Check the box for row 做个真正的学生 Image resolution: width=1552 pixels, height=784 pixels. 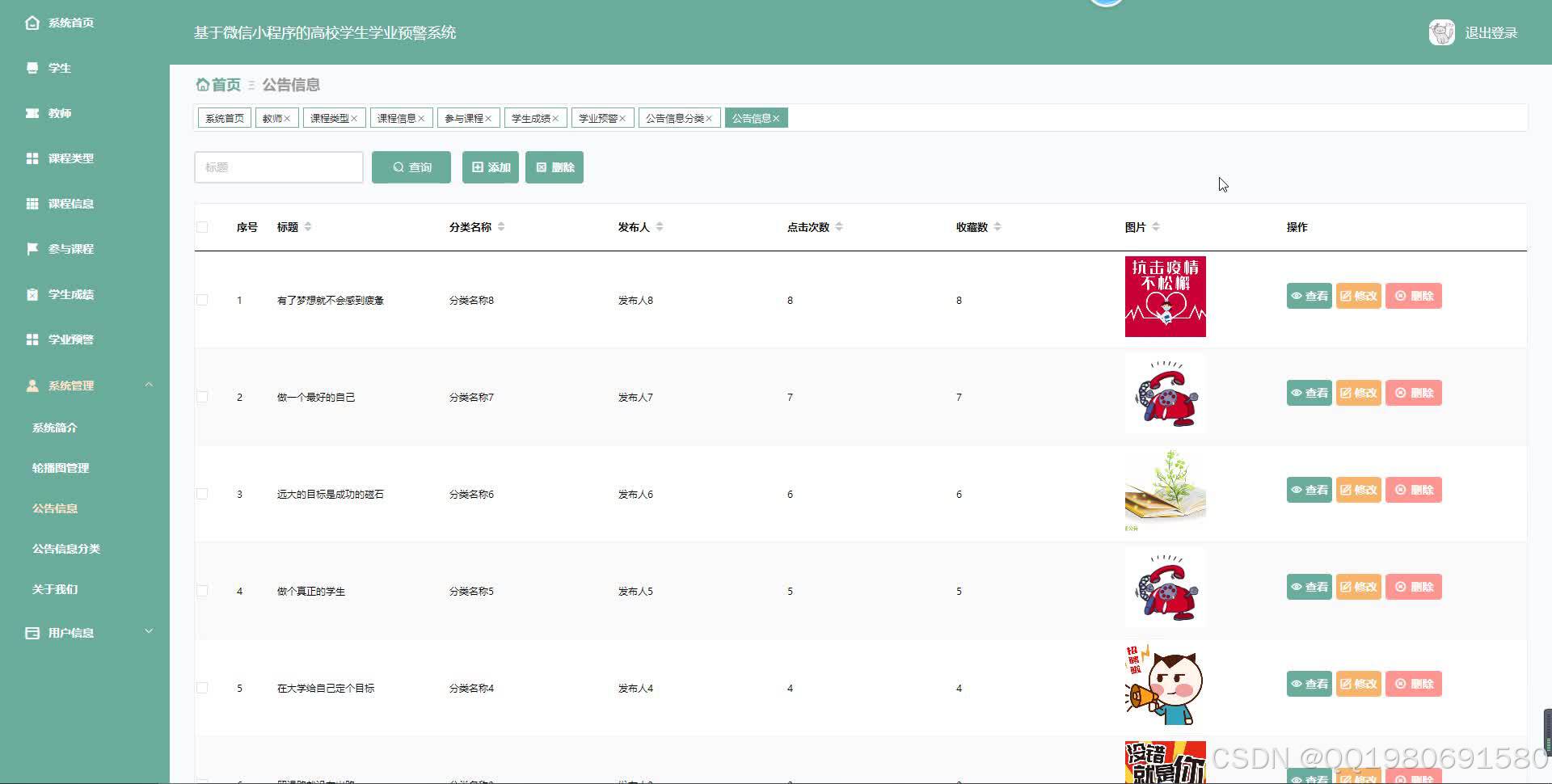tap(202, 591)
